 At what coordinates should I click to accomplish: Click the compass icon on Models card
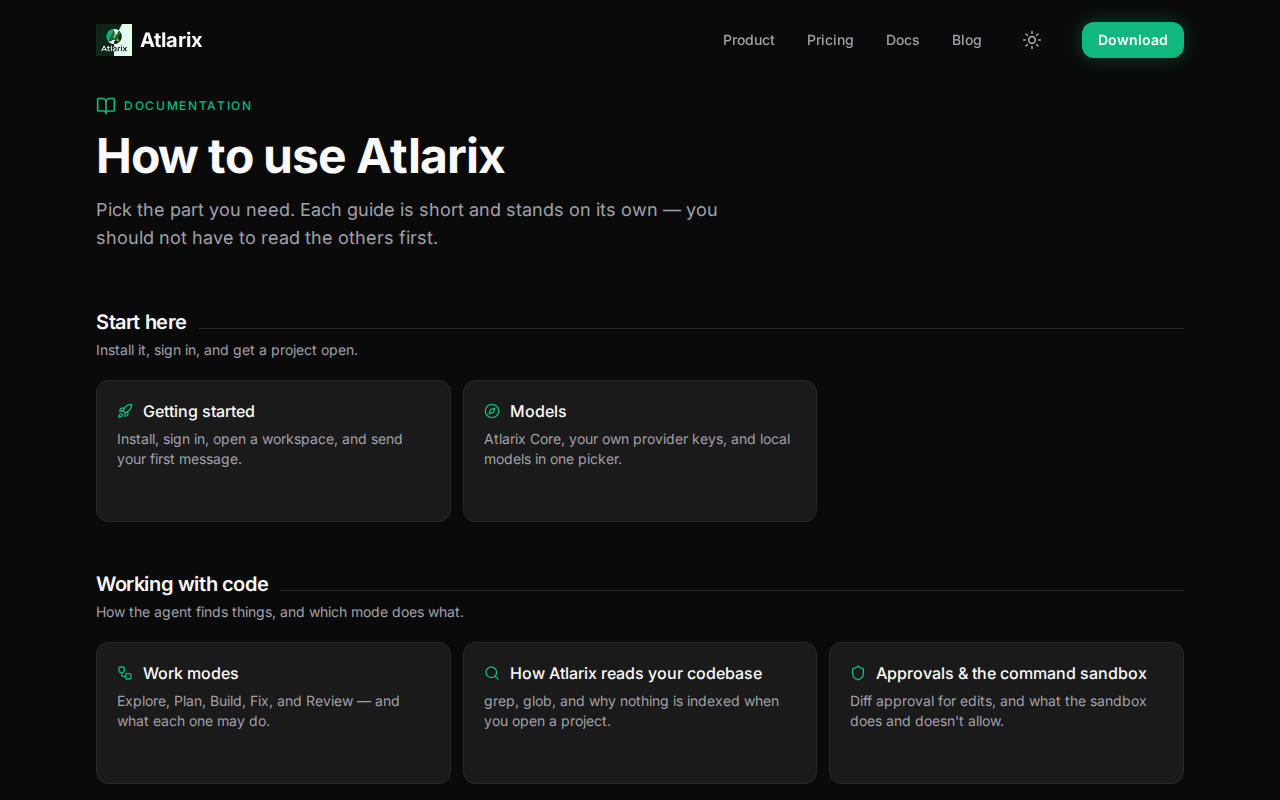coord(492,411)
